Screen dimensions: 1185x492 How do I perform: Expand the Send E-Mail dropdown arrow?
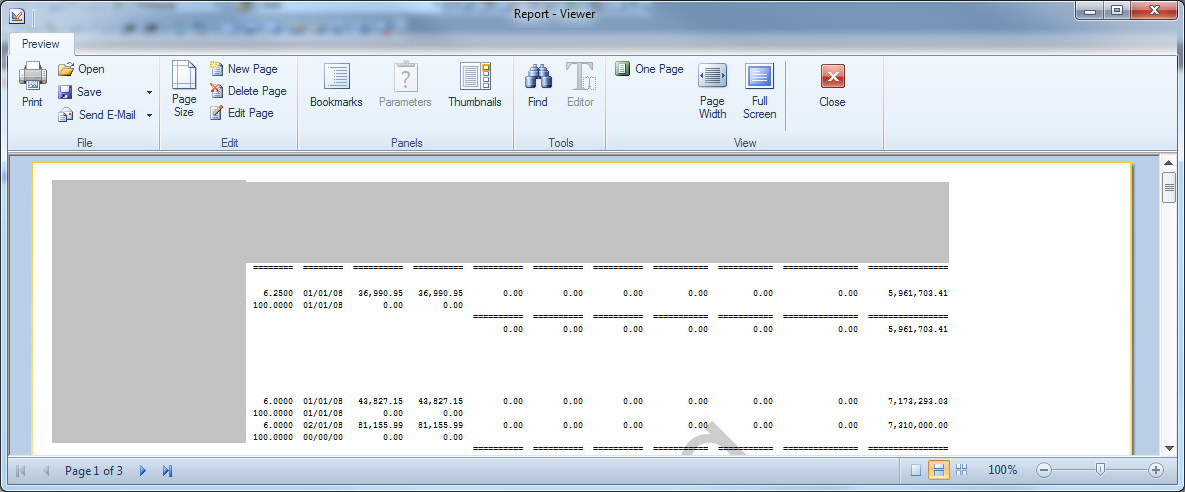tap(149, 116)
